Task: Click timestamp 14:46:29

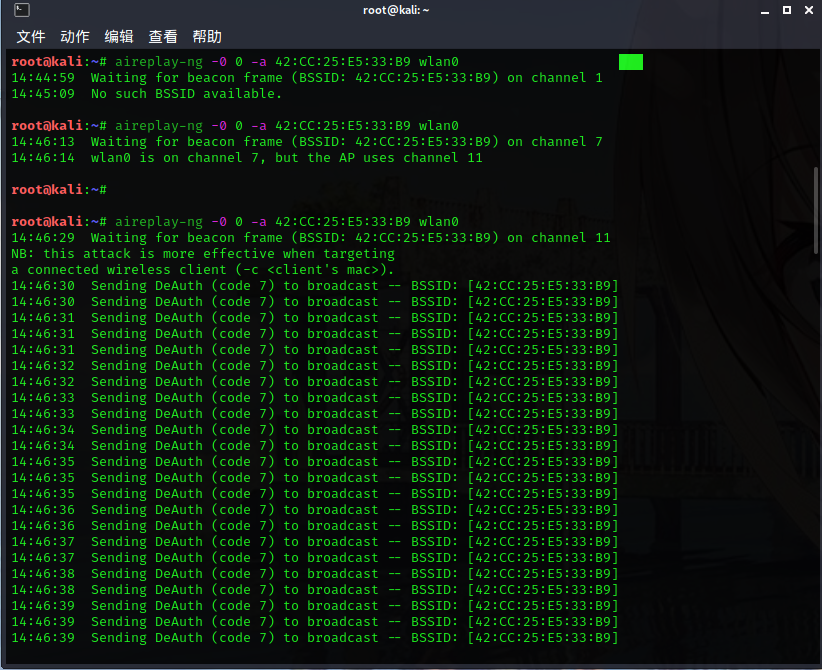Action: point(43,237)
